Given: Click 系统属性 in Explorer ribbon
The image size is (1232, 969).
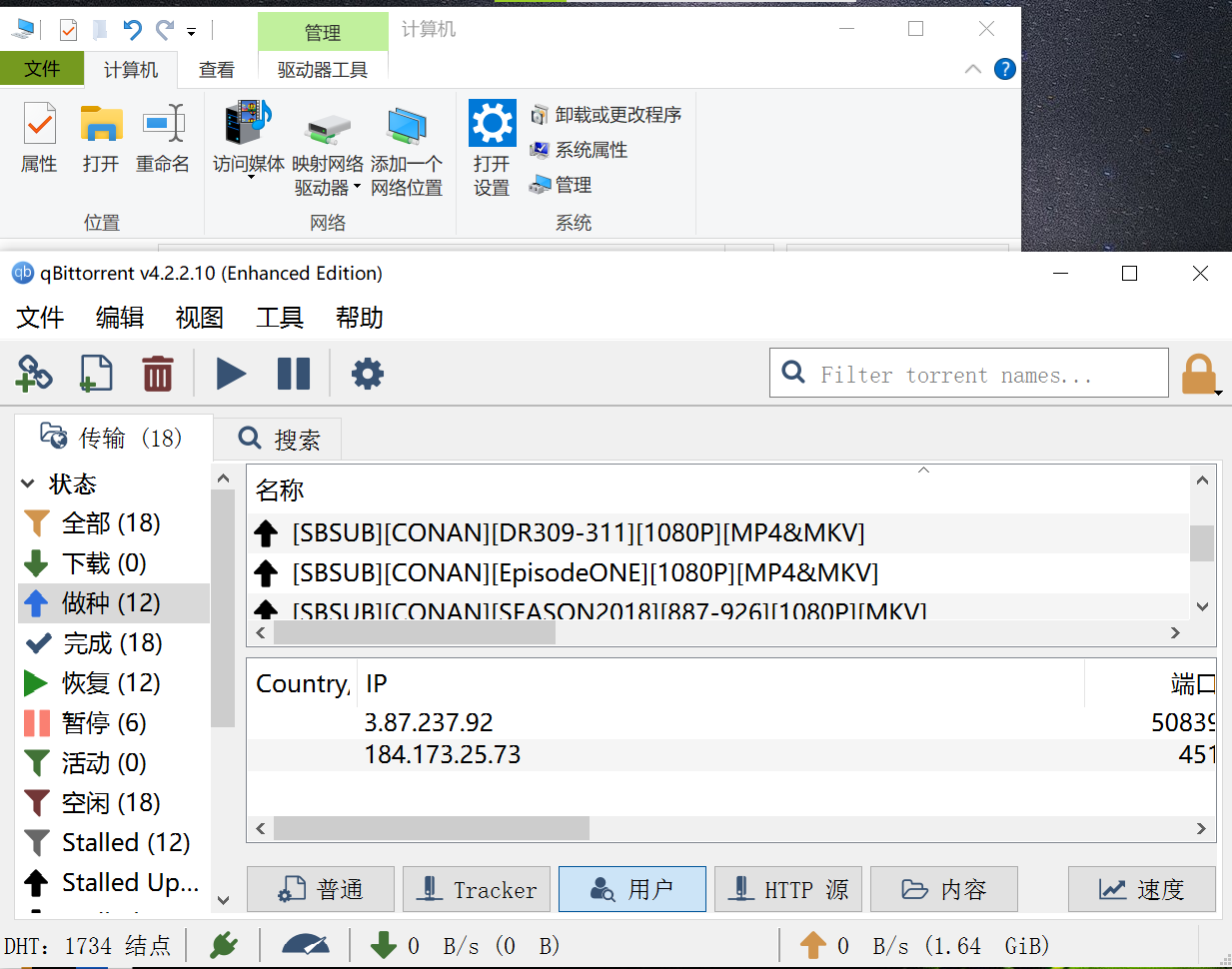Looking at the screenshot, I should [x=579, y=150].
